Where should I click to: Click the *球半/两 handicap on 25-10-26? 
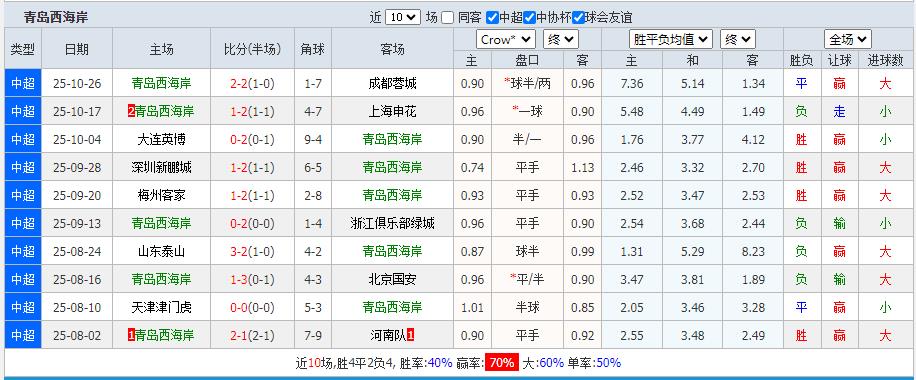click(527, 84)
